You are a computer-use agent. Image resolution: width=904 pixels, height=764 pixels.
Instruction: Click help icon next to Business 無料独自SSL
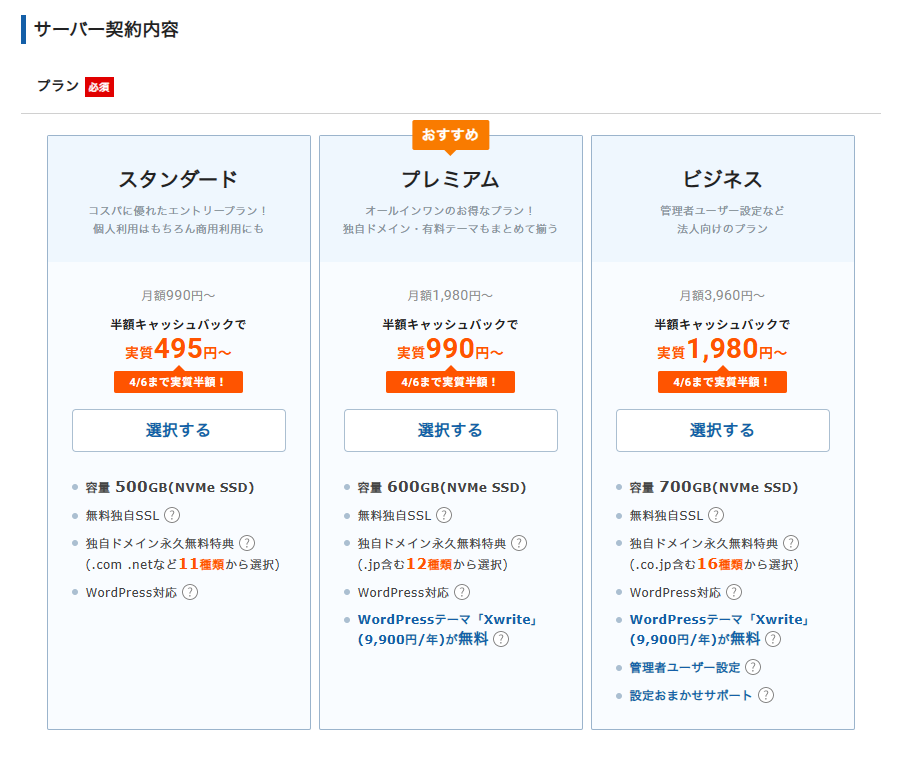716,516
